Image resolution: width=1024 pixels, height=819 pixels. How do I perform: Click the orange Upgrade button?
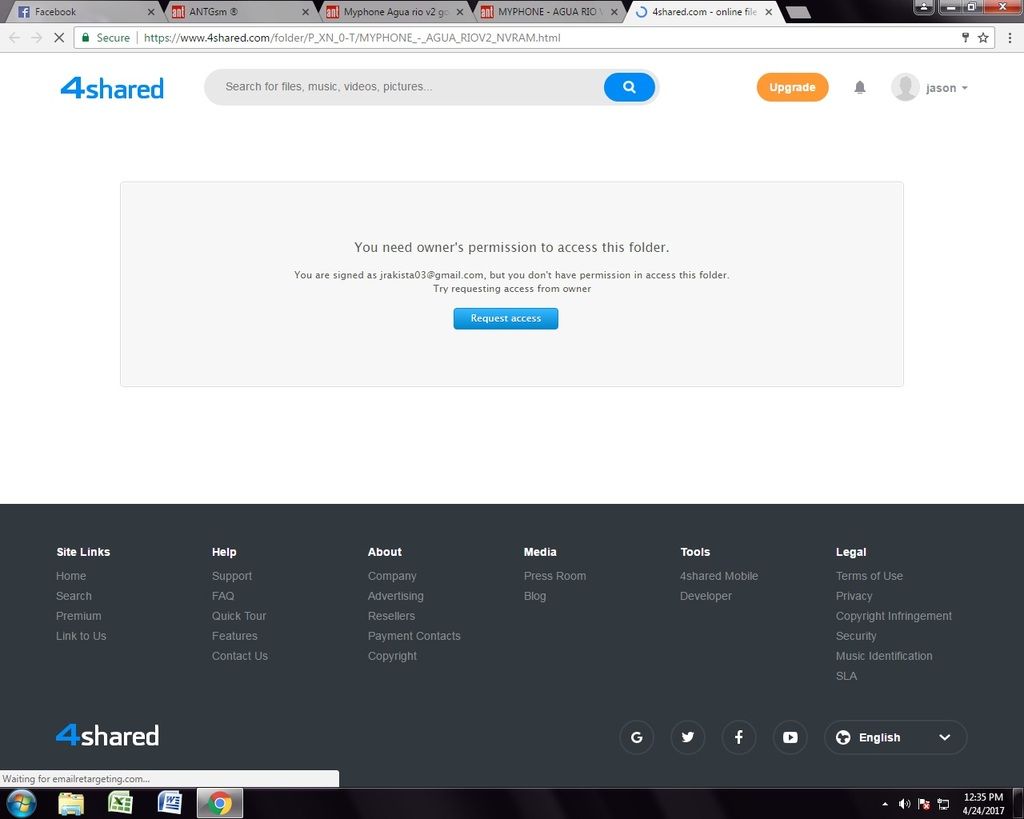792,88
